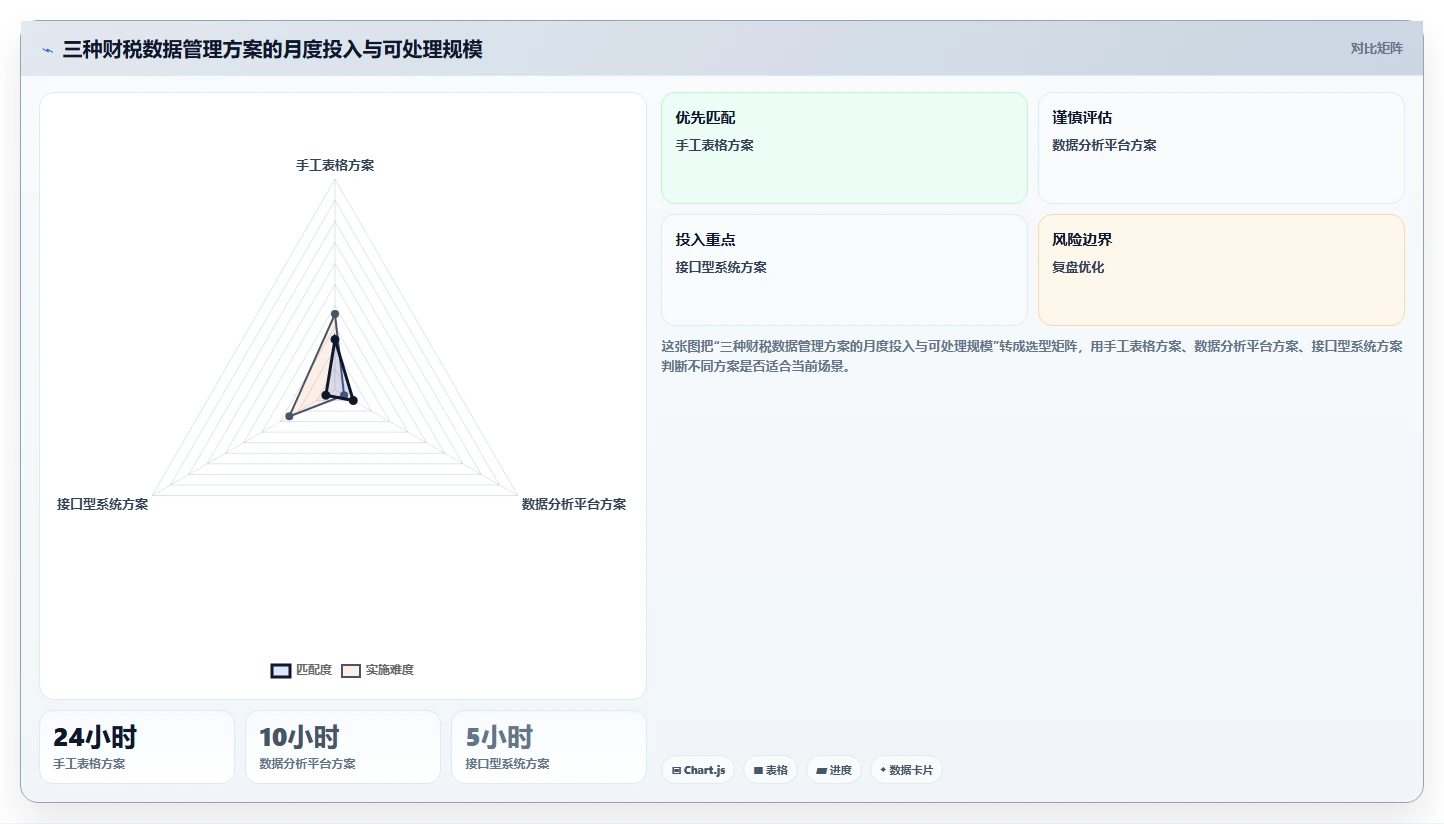The image size is (1444, 824).
Task: Click the top data point on radar chart
Action: point(335,314)
